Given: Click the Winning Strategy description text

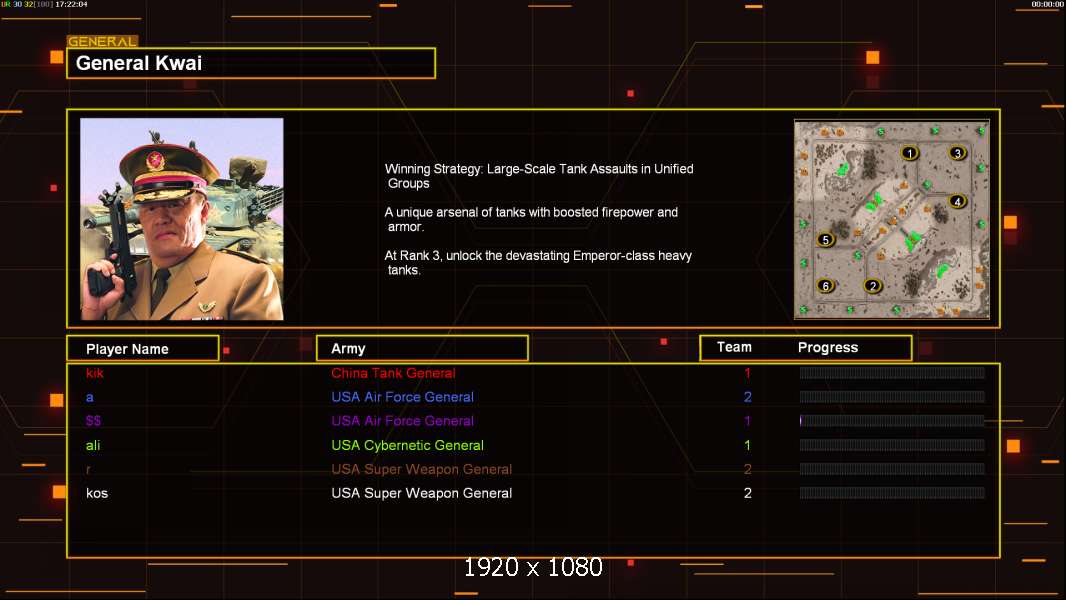Looking at the screenshot, I should [x=539, y=176].
